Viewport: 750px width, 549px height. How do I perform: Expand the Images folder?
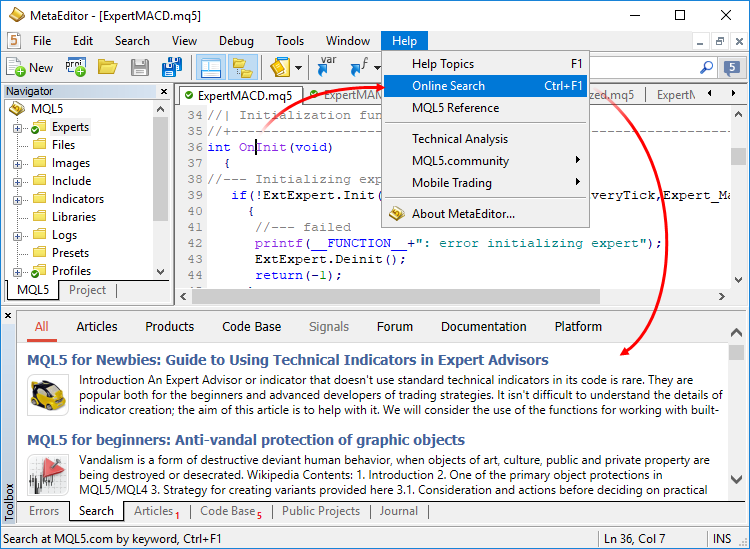17,164
